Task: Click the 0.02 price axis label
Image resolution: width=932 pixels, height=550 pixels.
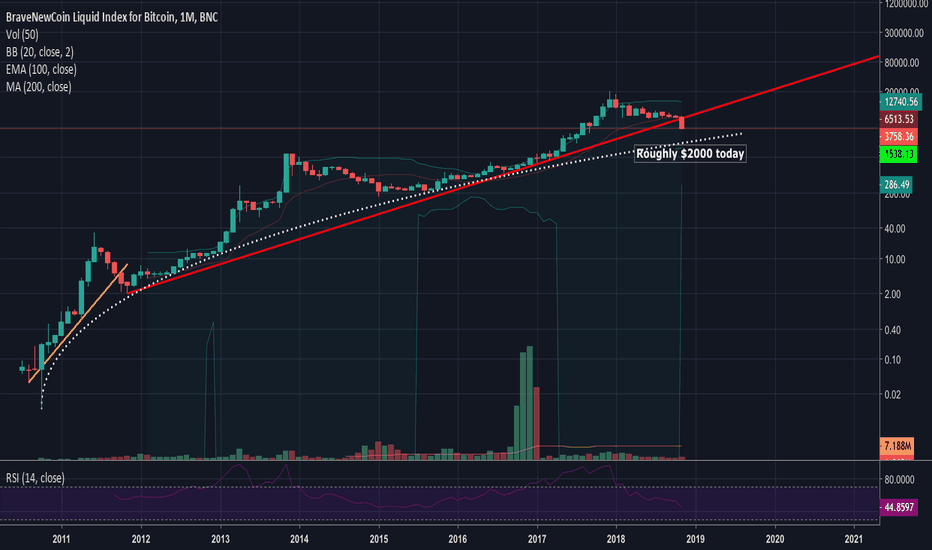Action: [893, 394]
